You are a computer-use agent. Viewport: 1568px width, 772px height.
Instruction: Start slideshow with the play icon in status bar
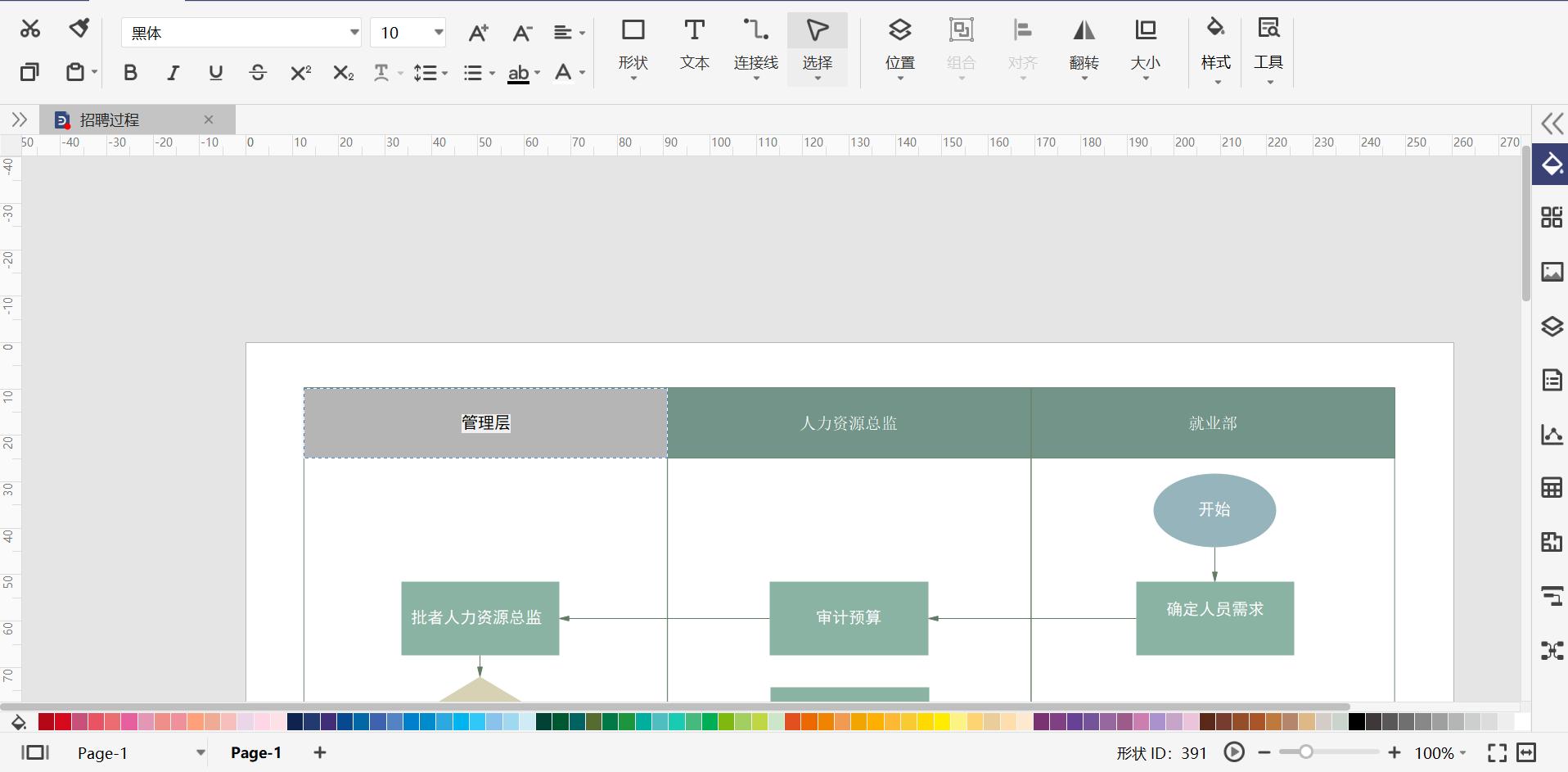pos(1233,752)
